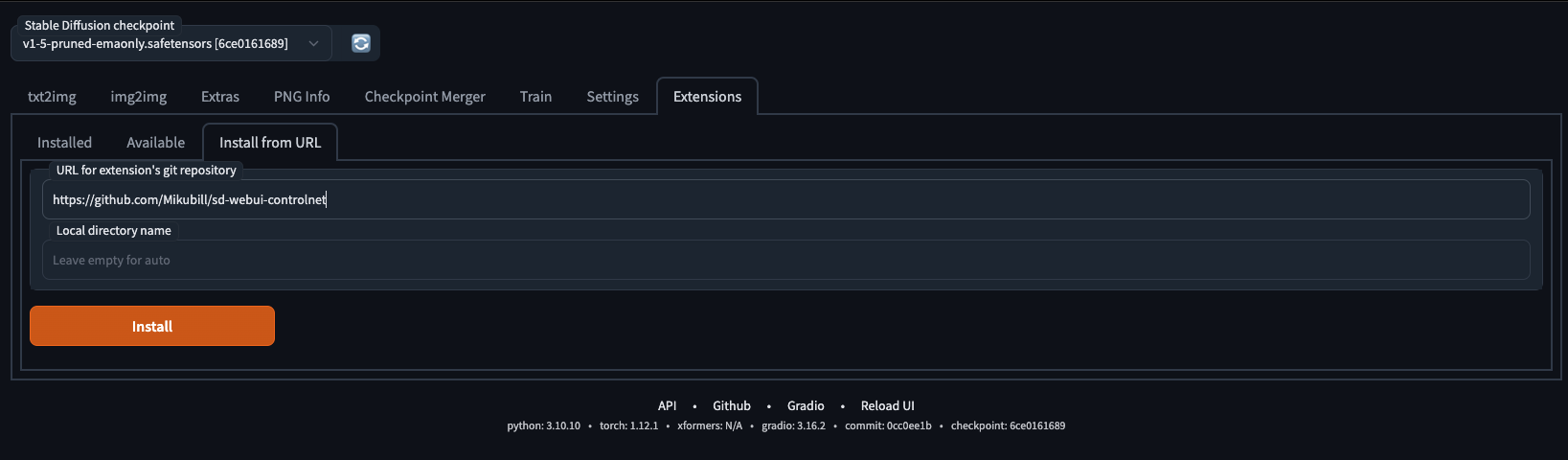Click the 'checkpoint: 6ce0161689' text
This screenshot has height=460, width=1568.
1008,425
